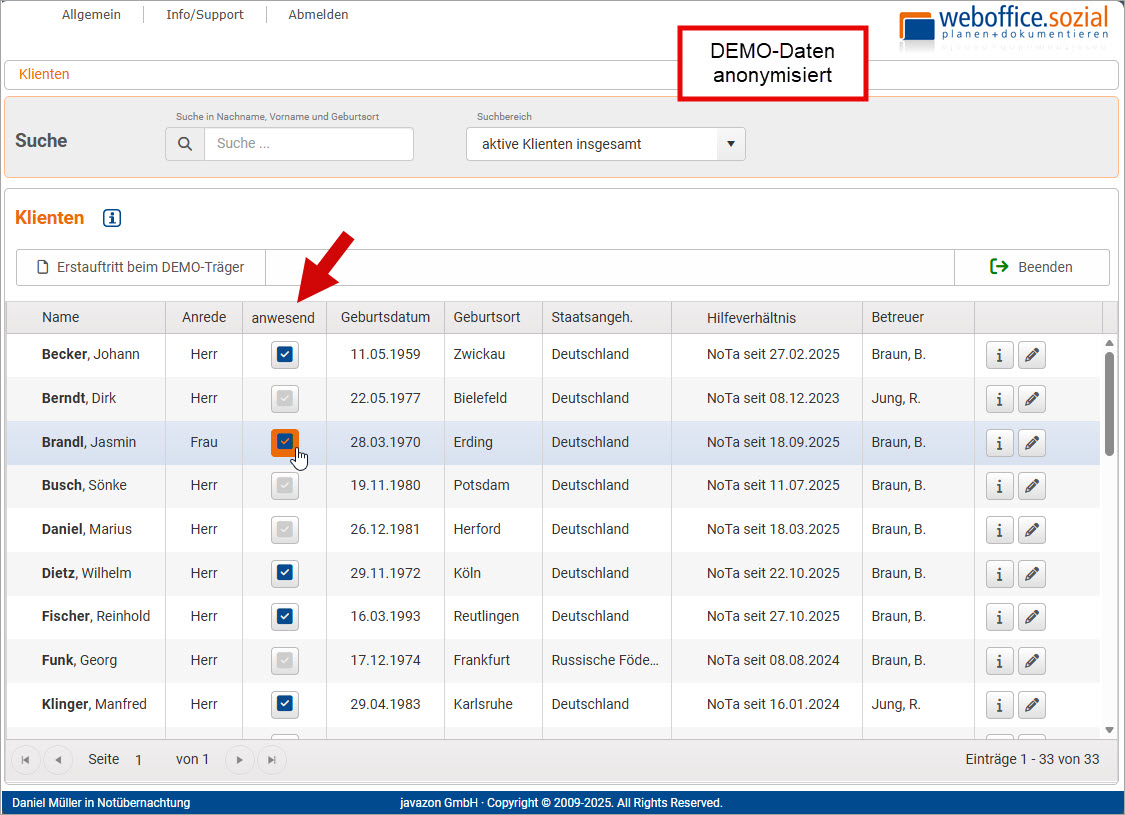Open the Allgemein menu
1125x815 pixels.
pos(91,15)
